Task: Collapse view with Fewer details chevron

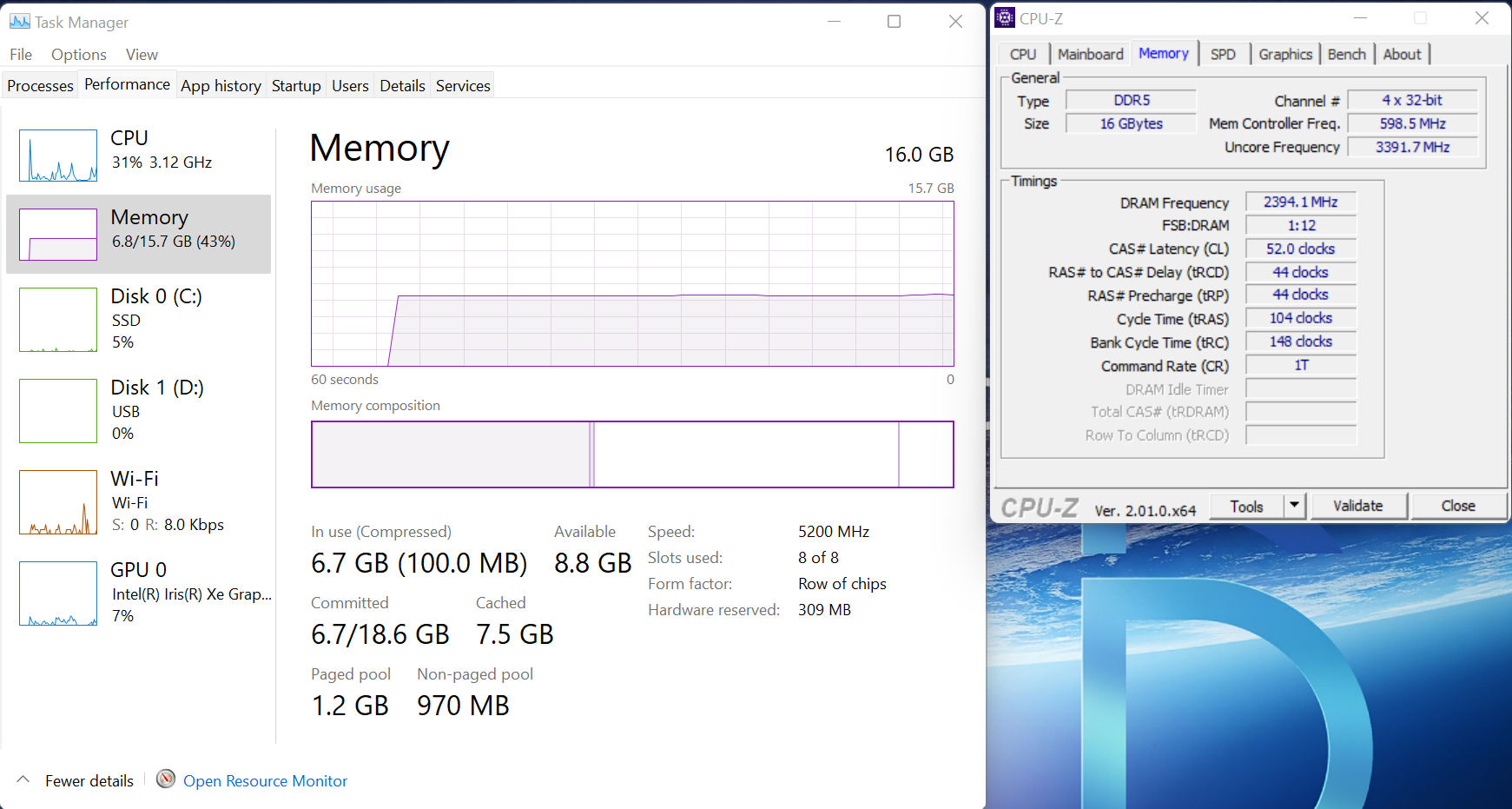Action: click(23, 780)
